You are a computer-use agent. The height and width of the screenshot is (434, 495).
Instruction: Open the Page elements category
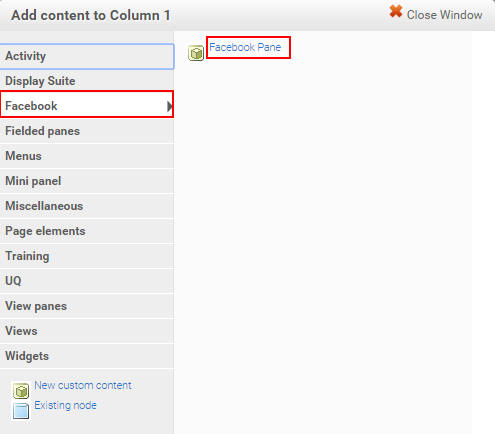pos(87,231)
